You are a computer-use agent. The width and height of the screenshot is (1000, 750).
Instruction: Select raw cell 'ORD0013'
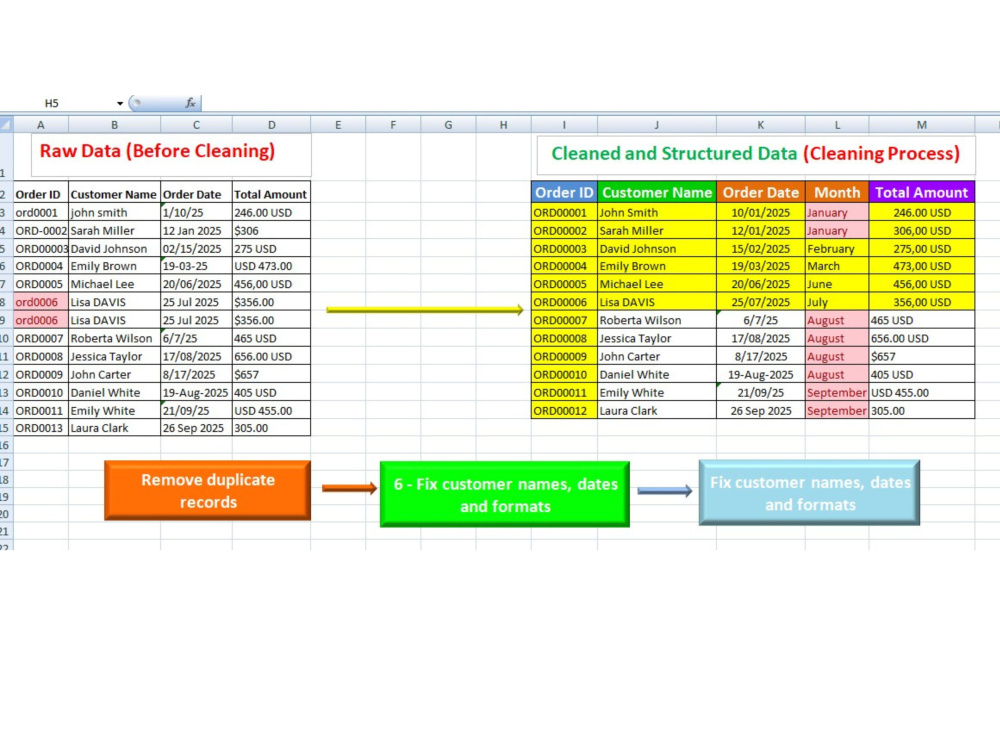(41, 428)
